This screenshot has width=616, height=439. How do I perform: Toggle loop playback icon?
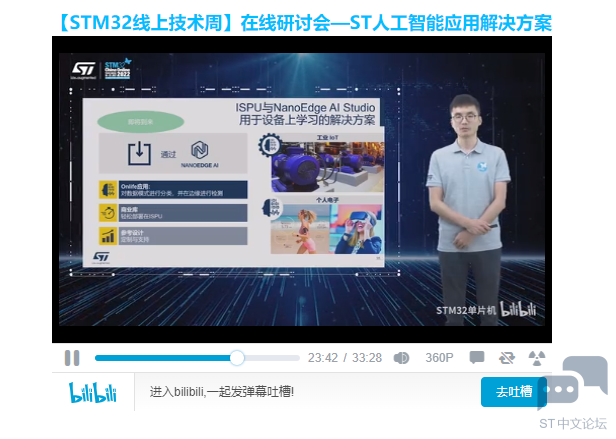[507, 358]
